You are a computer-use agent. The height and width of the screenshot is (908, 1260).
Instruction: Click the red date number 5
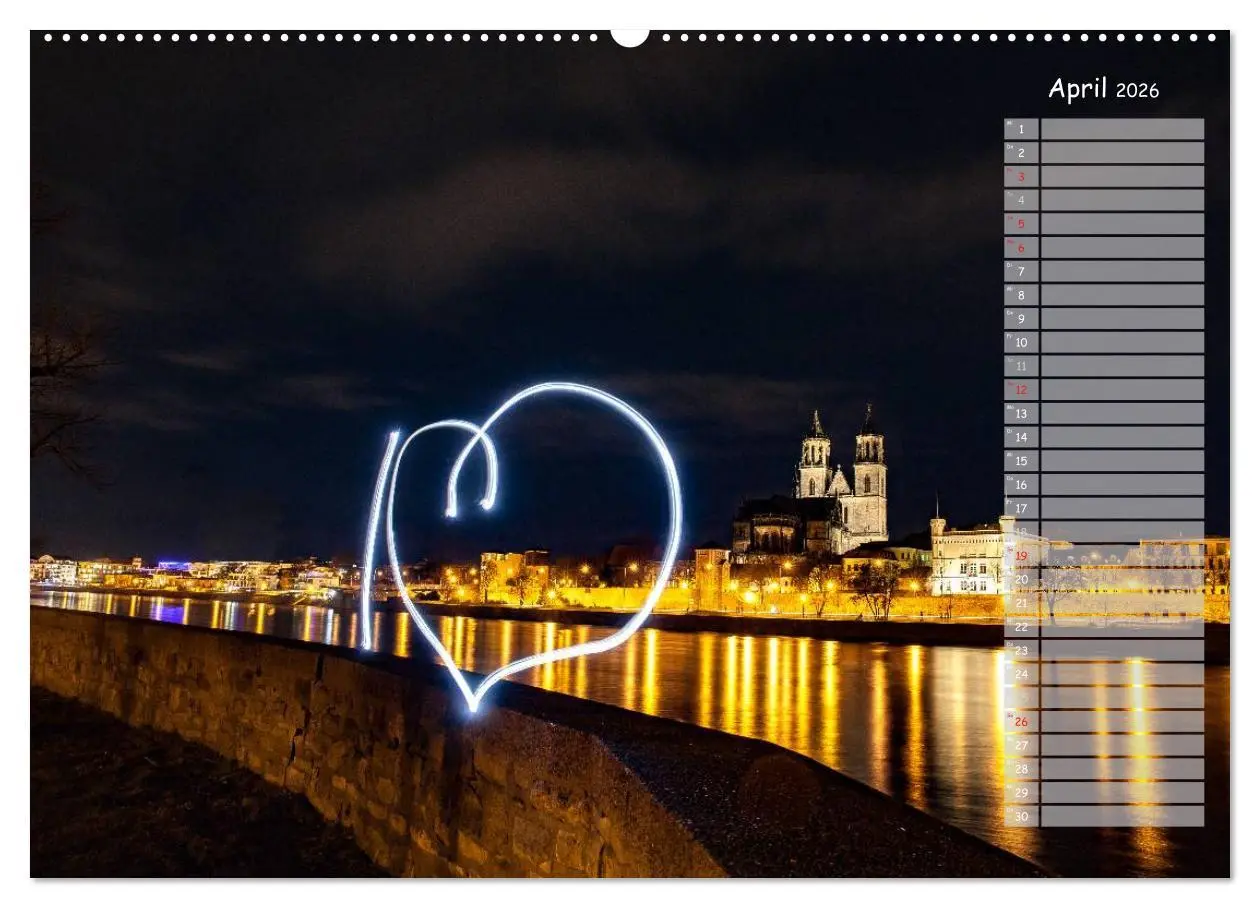pos(1022,223)
